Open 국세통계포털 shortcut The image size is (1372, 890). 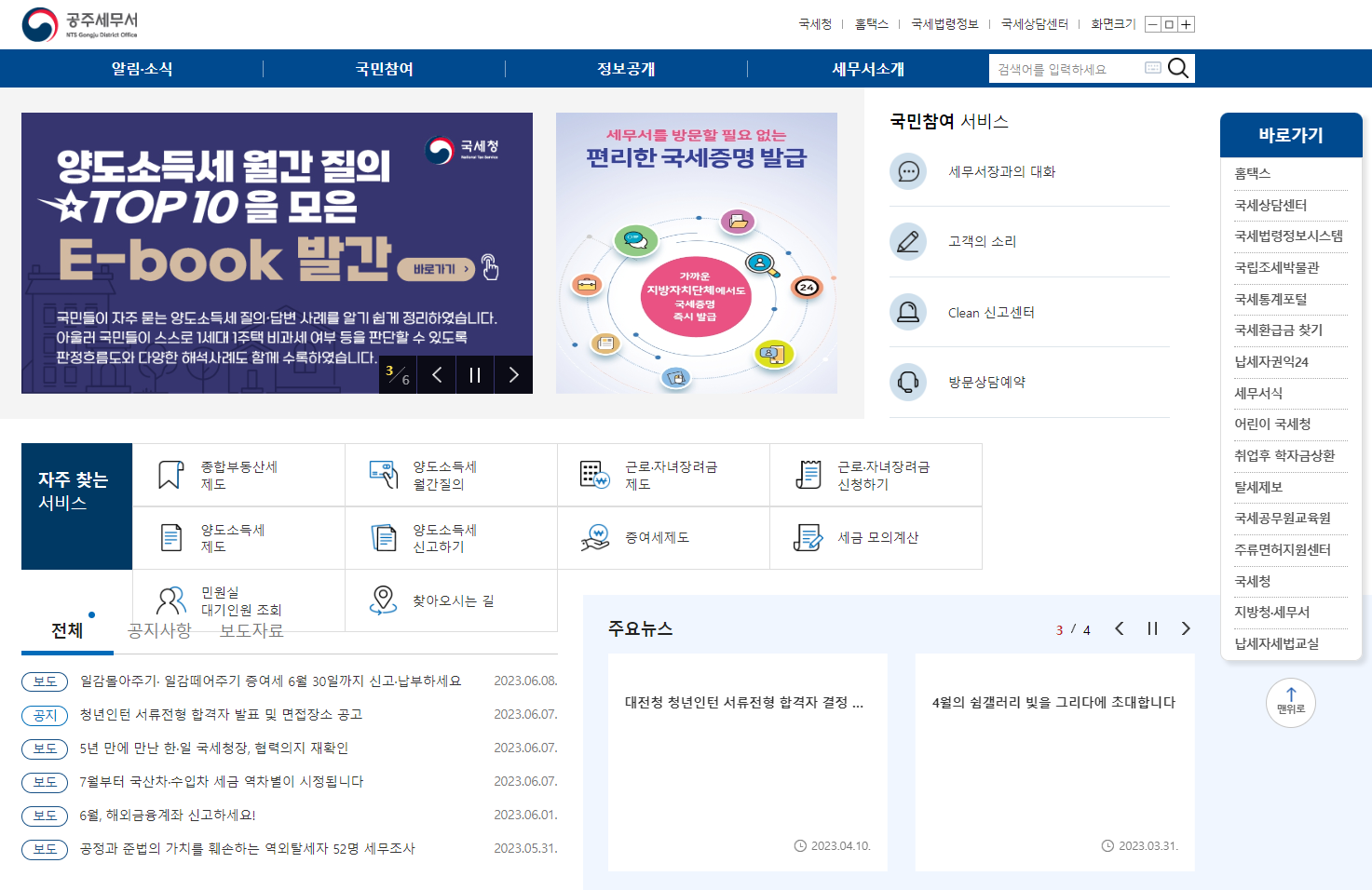(x=1270, y=299)
